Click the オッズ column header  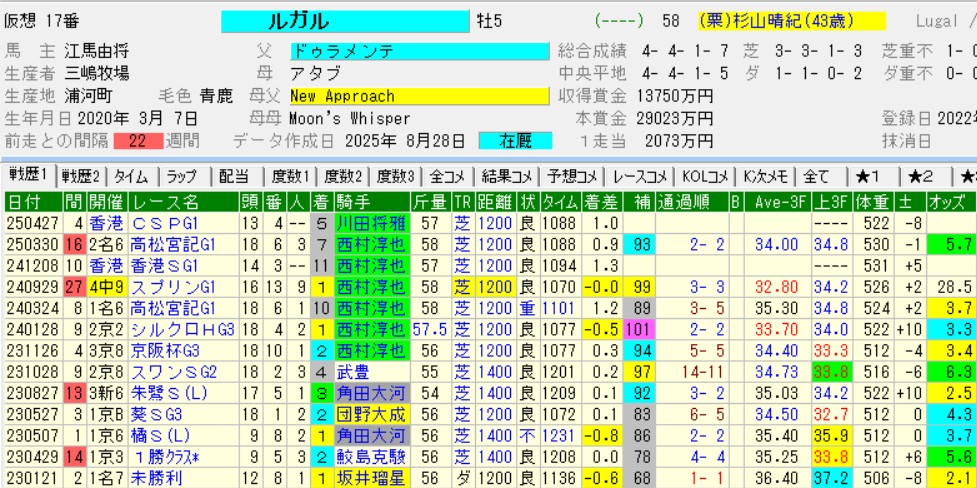point(950,201)
